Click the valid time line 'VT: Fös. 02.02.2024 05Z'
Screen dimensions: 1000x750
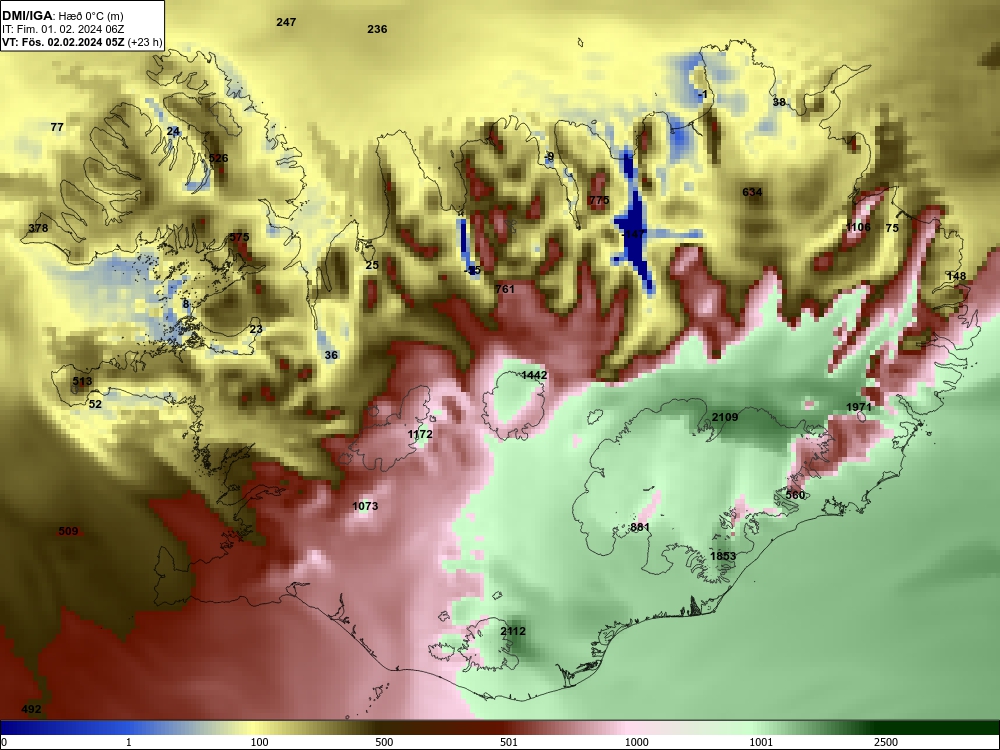[x=63, y=43]
